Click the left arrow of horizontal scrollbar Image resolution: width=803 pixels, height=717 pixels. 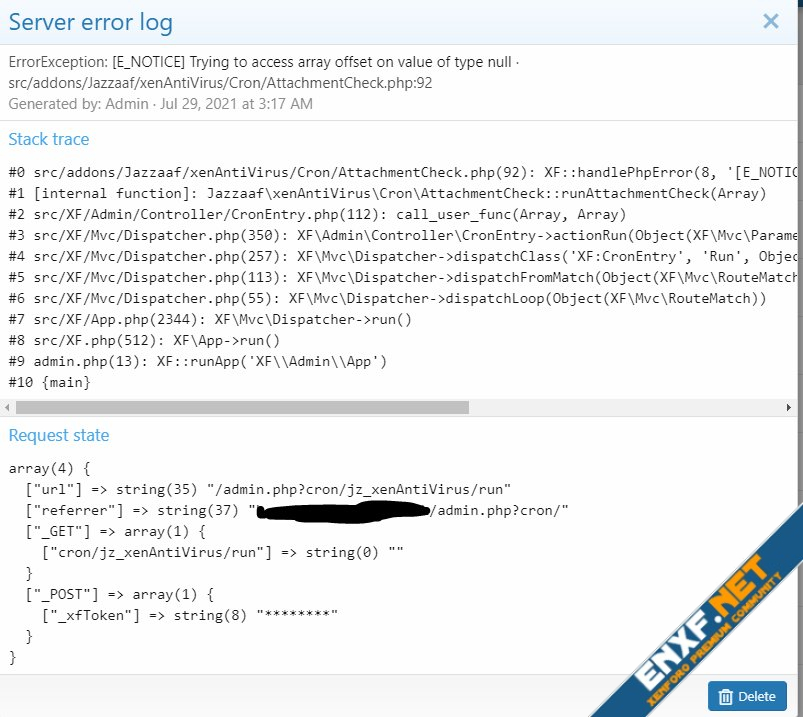(x=9, y=407)
